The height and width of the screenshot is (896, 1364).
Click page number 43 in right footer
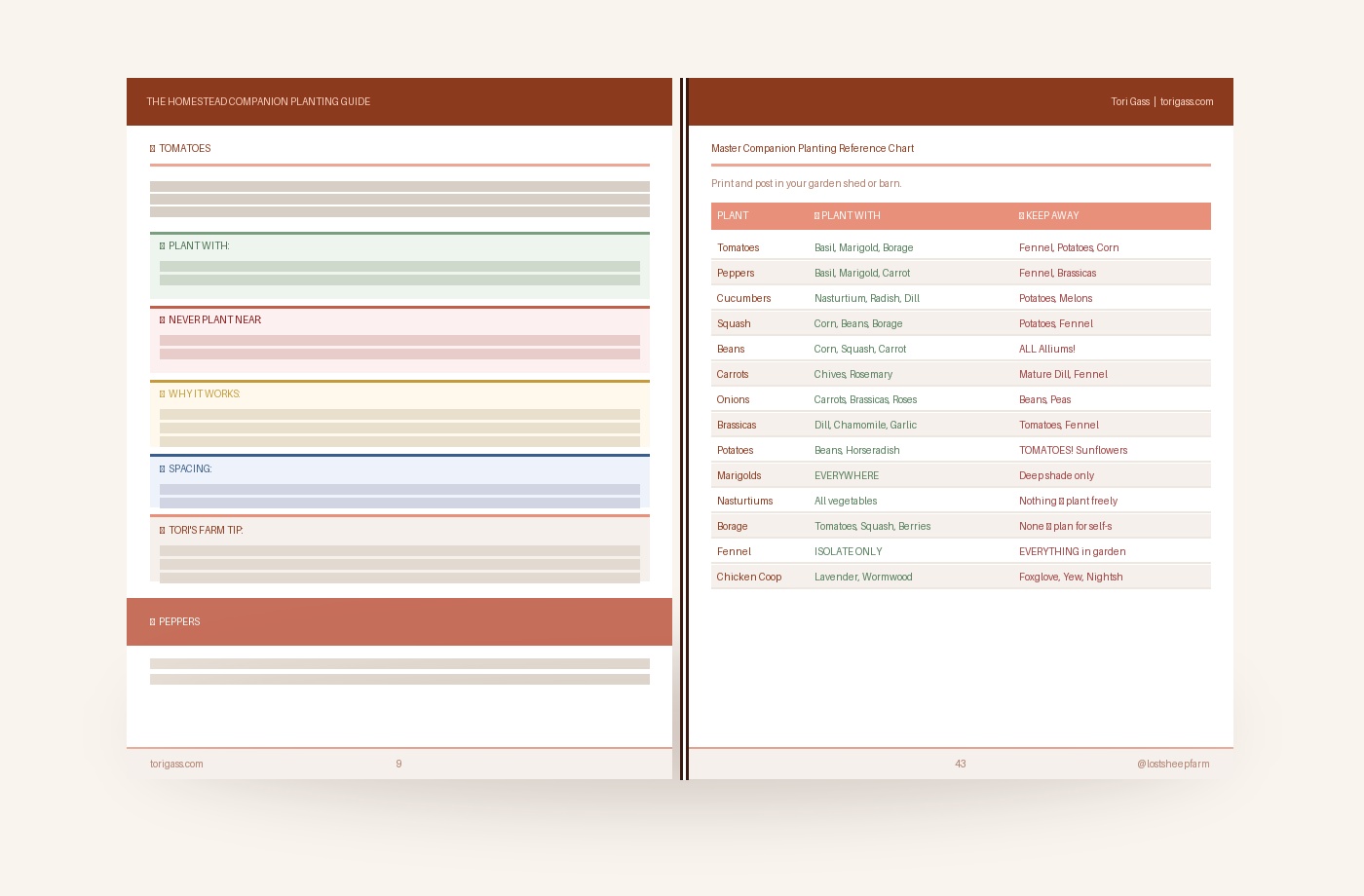pos(961,765)
